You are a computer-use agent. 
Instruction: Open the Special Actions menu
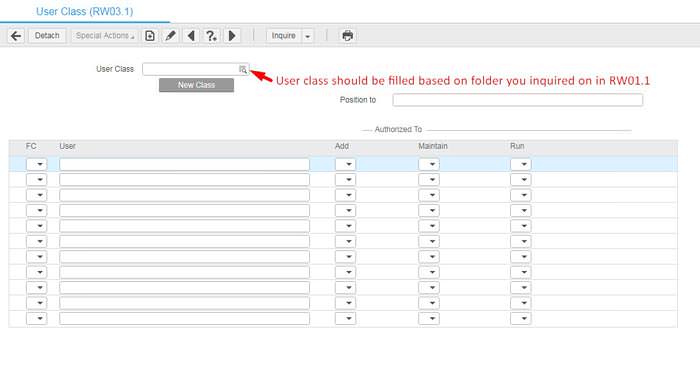[x=104, y=36]
